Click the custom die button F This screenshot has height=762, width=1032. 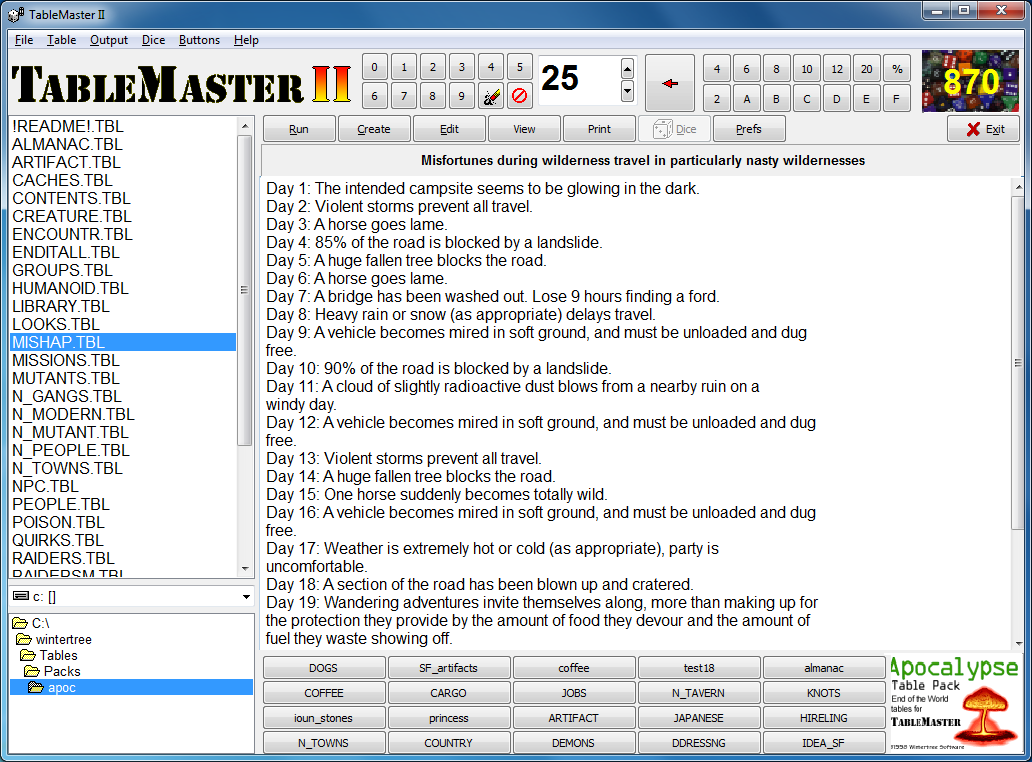click(x=896, y=99)
